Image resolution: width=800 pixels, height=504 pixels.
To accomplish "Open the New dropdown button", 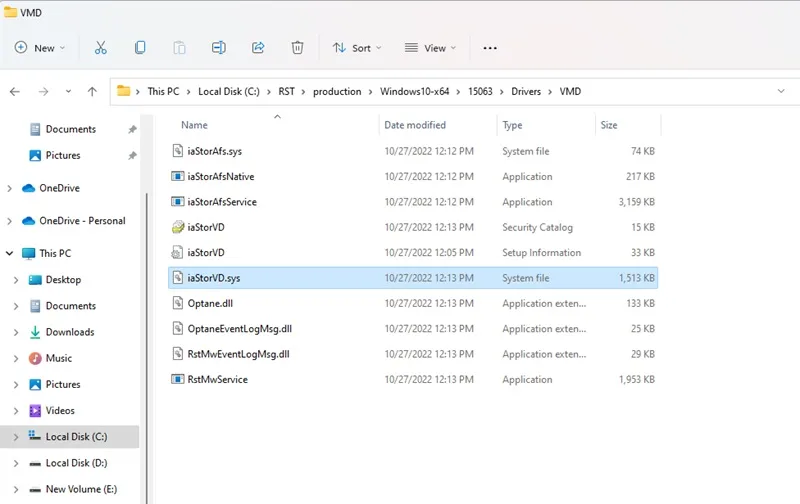I will [40, 48].
